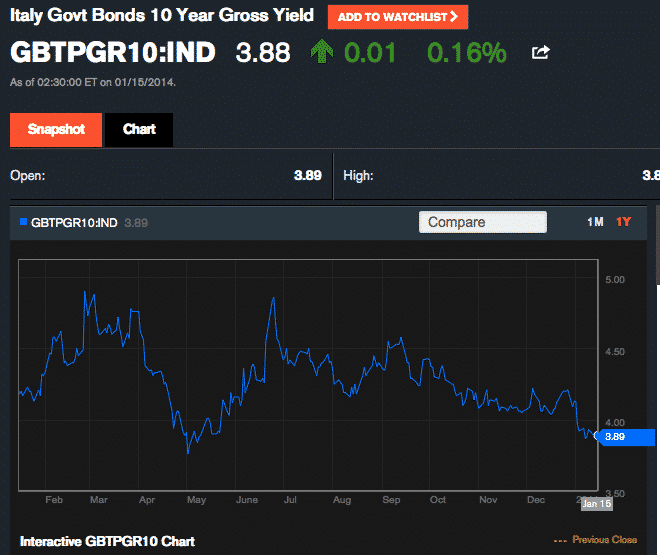
Task: Click into the Compare input field
Action: pyautogui.click(x=482, y=222)
